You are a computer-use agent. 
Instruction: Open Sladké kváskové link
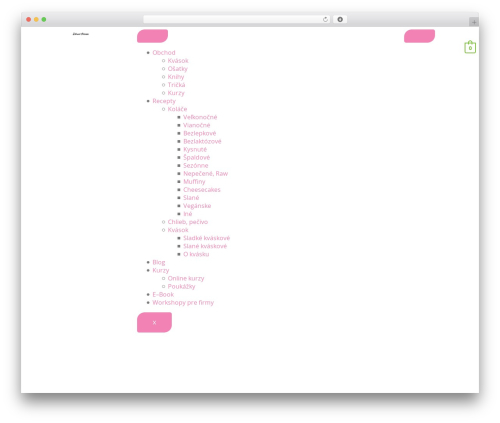click(206, 238)
